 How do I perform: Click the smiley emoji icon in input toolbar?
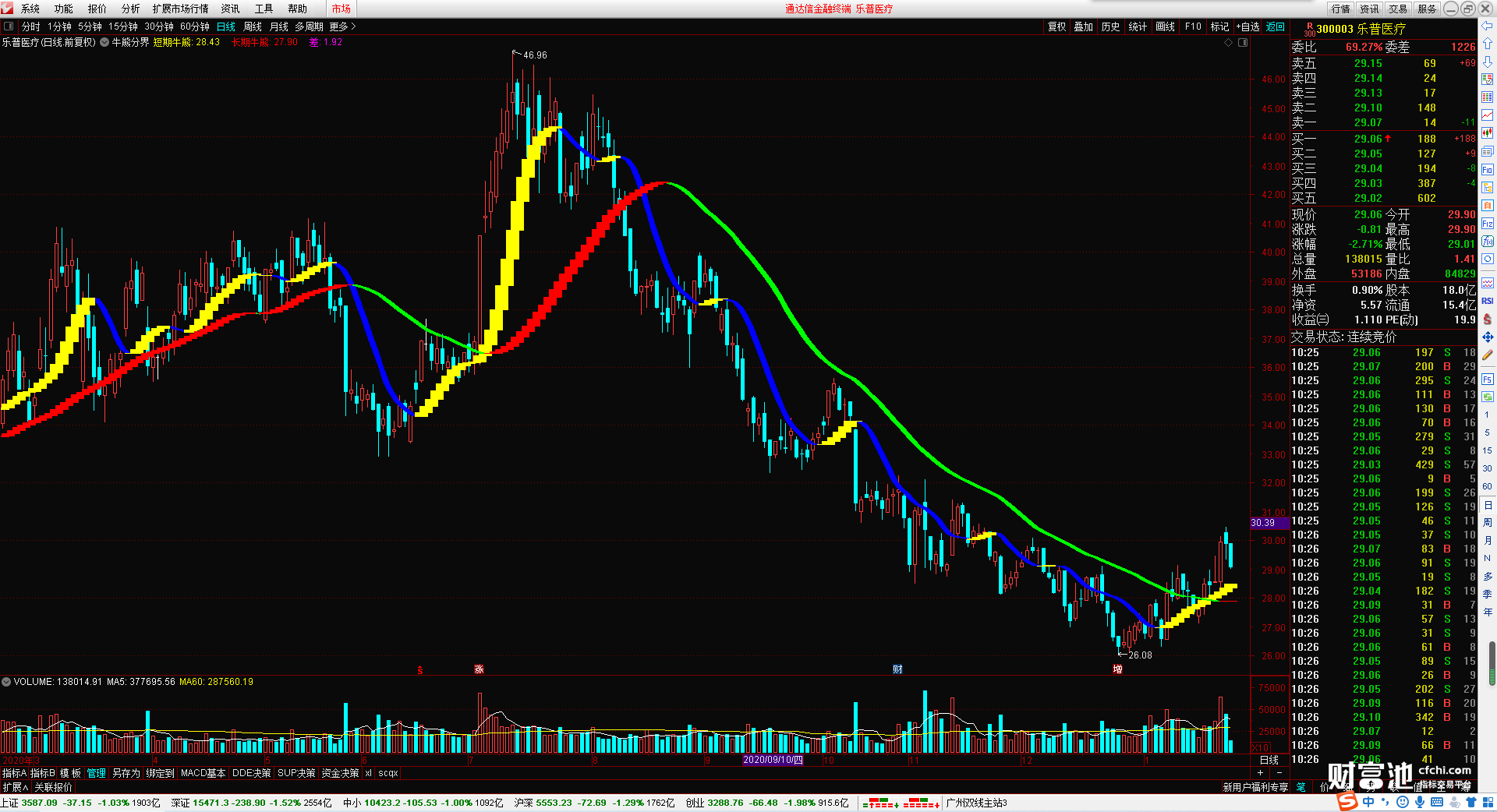click(1403, 802)
